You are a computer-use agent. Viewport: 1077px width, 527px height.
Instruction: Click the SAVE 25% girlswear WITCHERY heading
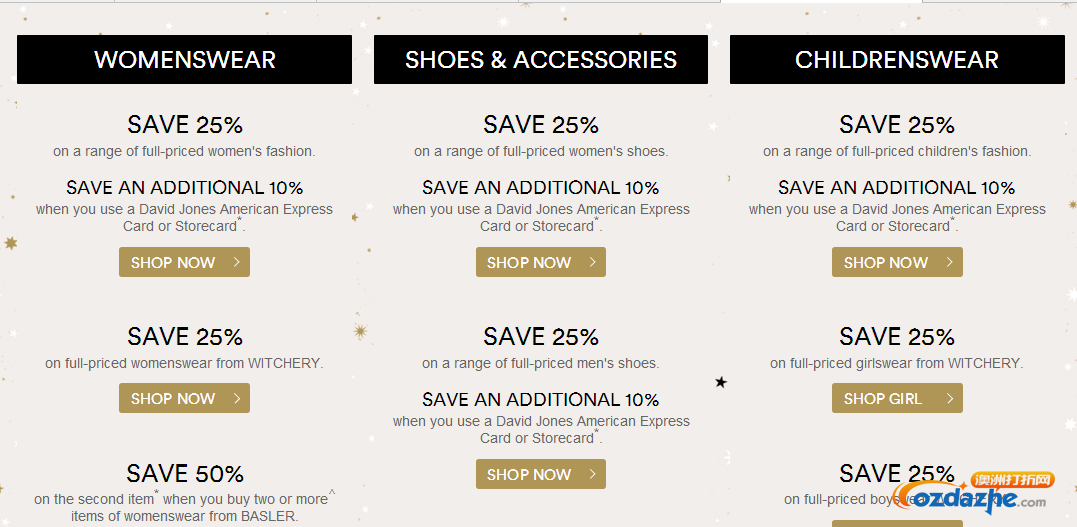click(897, 337)
